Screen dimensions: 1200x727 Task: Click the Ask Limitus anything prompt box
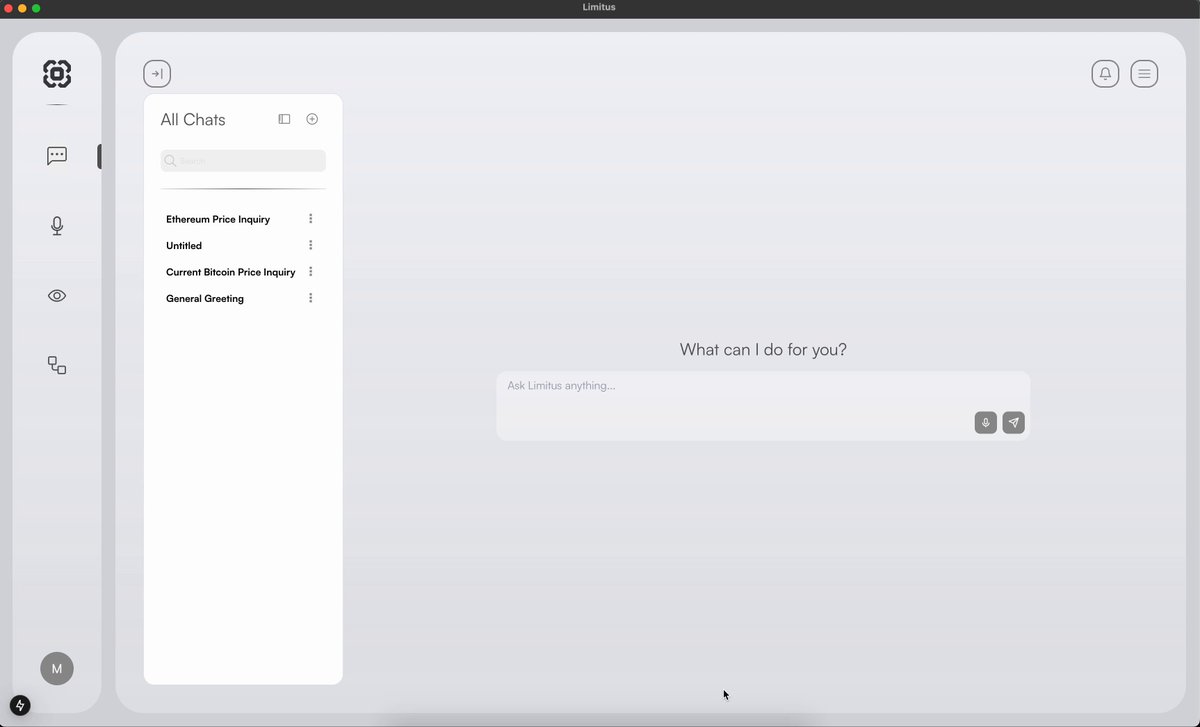(x=763, y=406)
